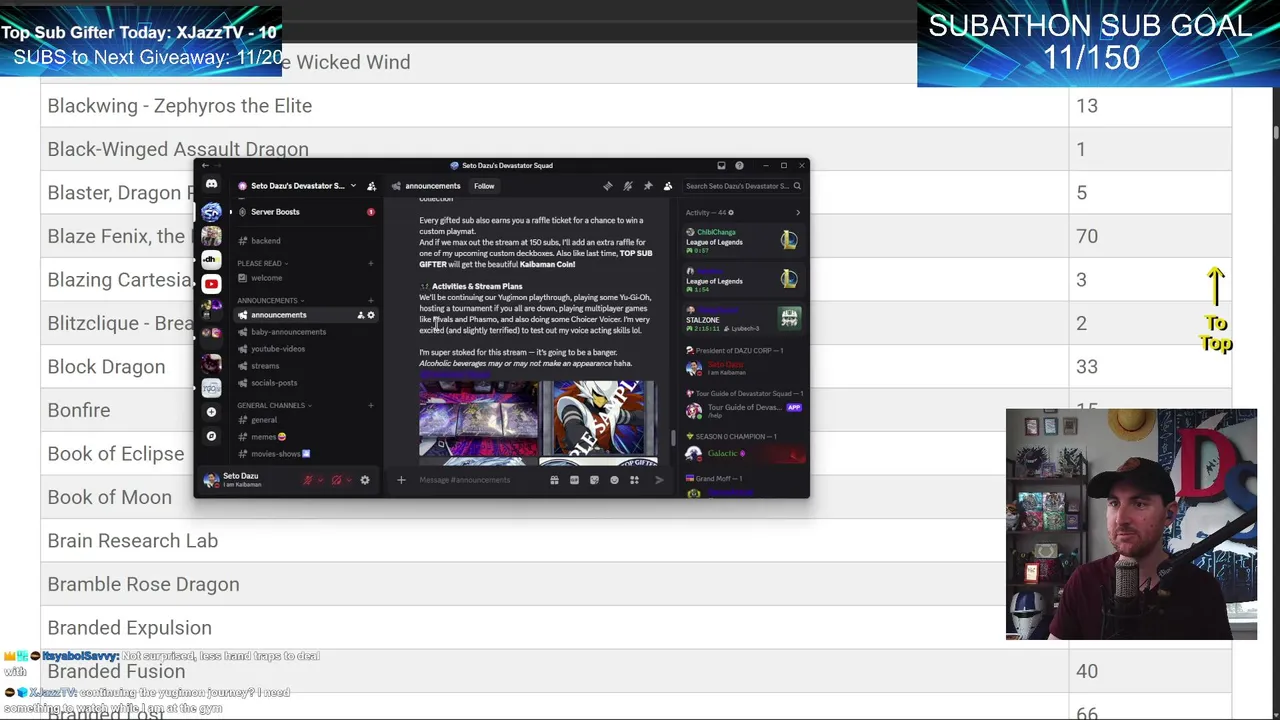Open the STALZONE activity card
Image resolution: width=1280 pixels, height=720 pixels.
(743, 318)
